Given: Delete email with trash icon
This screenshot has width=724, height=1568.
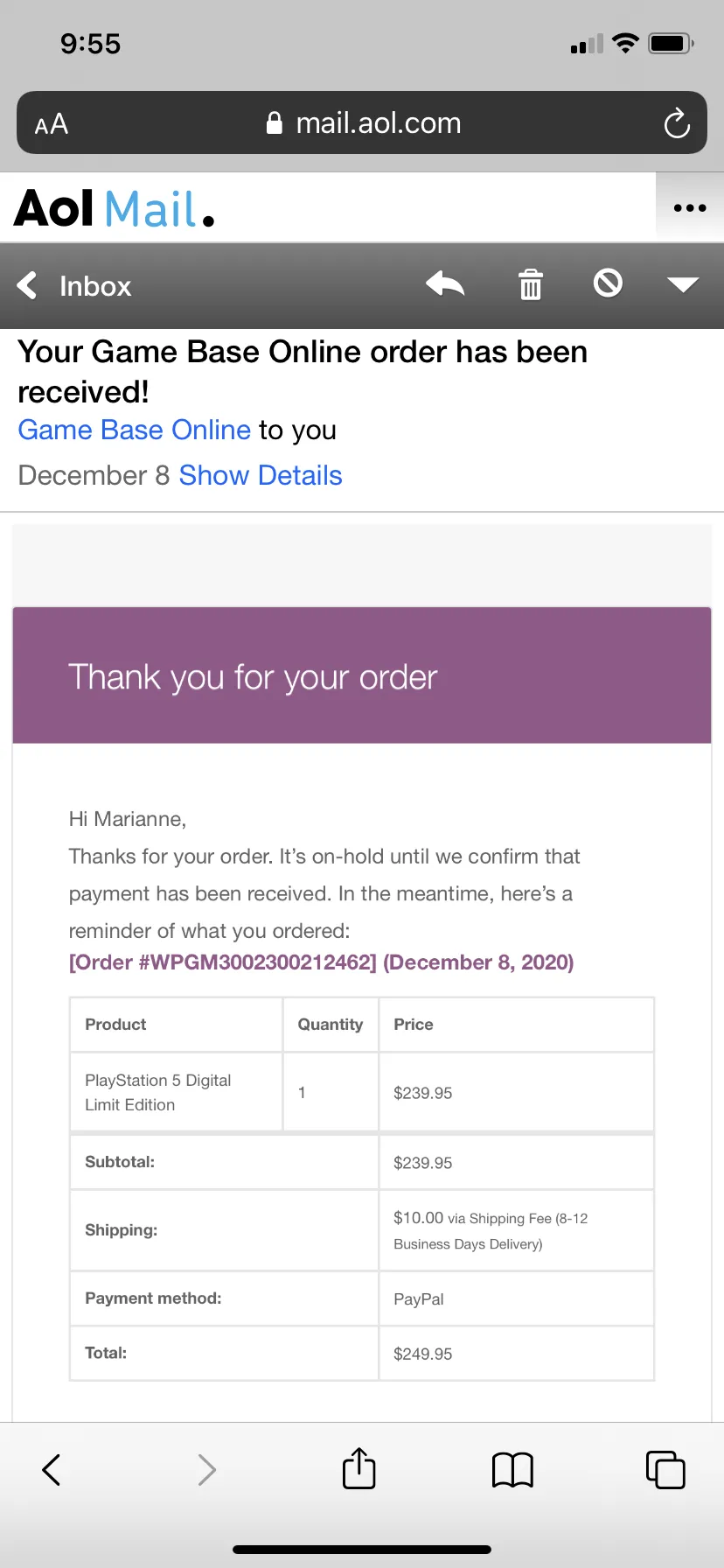Looking at the screenshot, I should (531, 284).
